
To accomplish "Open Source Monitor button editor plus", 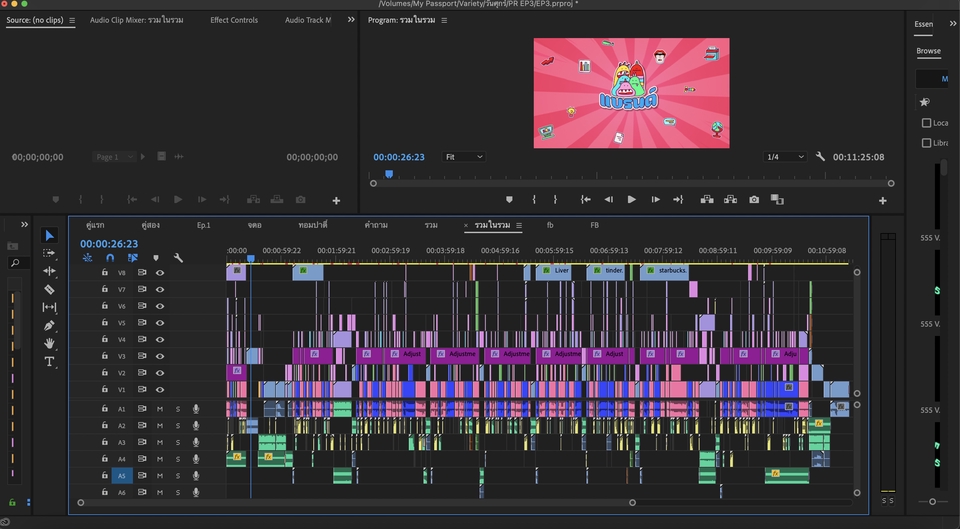I will pos(336,200).
